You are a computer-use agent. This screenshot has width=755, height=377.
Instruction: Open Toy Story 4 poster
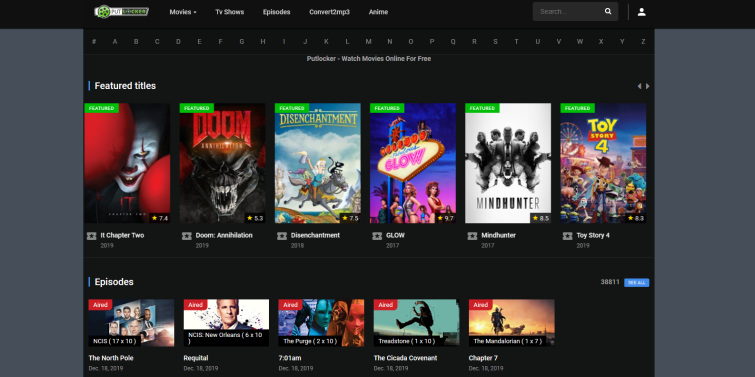603,163
